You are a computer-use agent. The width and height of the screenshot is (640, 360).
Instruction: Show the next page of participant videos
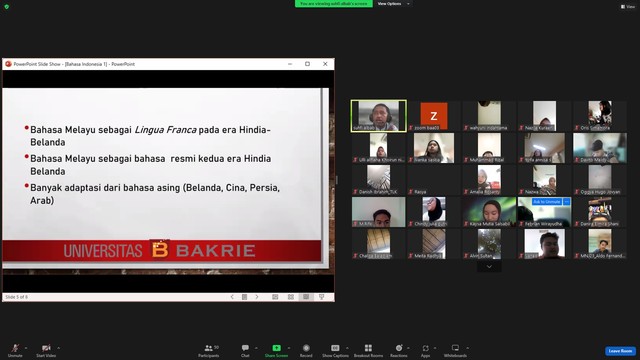pyautogui.click(x=489, y=267)
